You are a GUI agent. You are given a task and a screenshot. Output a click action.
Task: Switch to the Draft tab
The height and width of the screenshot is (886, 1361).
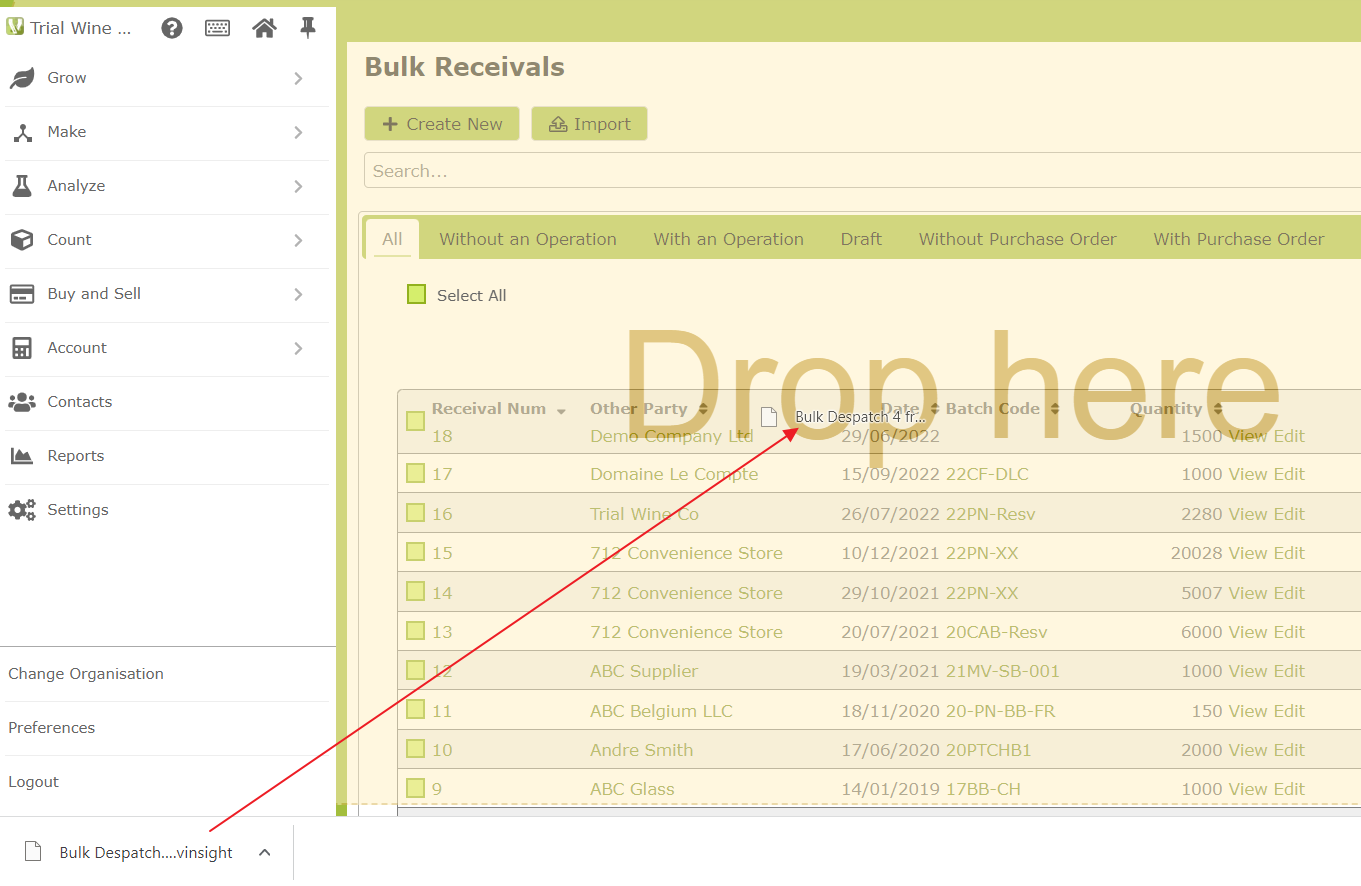(861, 238)
